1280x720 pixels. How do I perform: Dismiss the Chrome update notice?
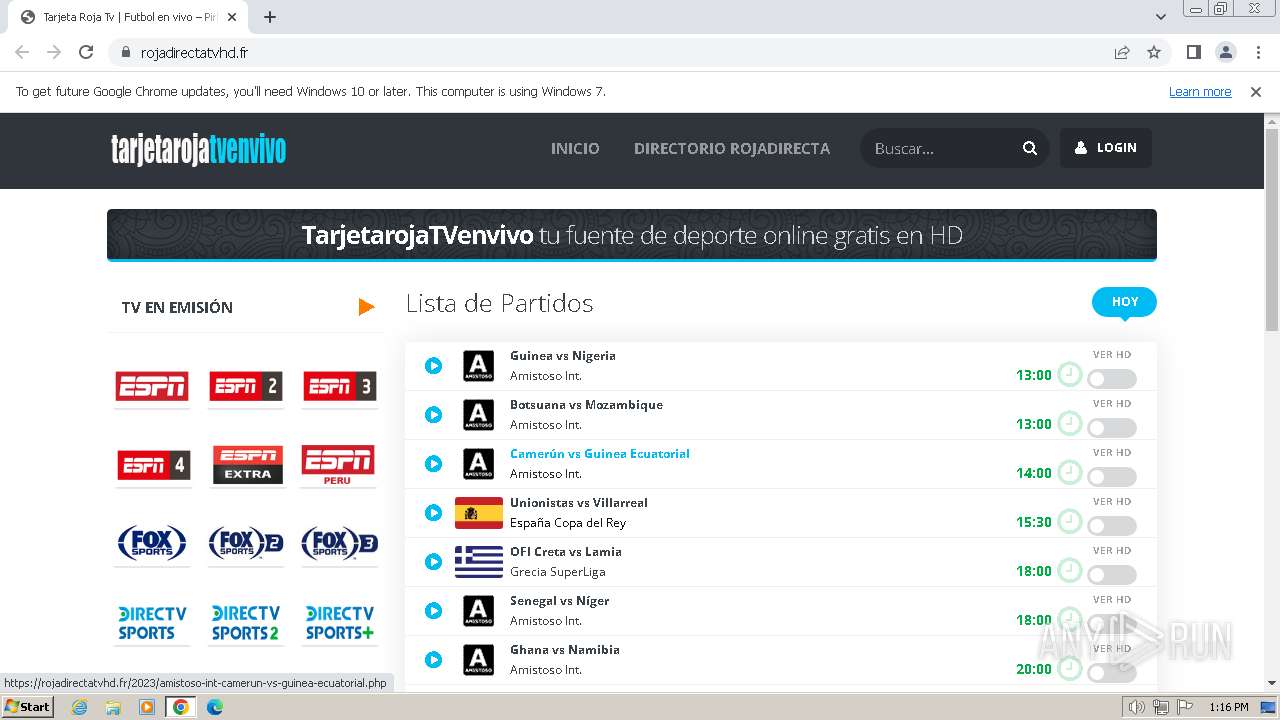click(x=1256, y=92)
